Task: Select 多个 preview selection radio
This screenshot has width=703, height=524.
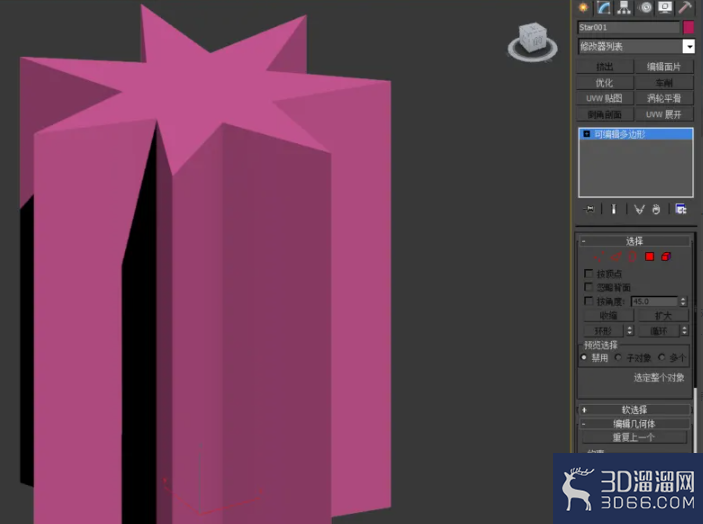Action: tap(661, 358)
